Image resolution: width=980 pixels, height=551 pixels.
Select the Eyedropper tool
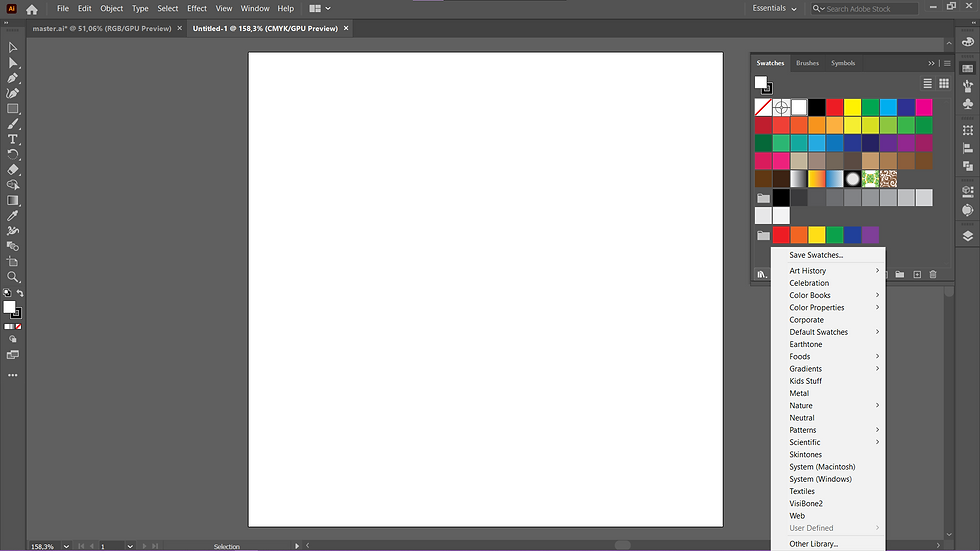pyautogui.click(x=12, y=216)
